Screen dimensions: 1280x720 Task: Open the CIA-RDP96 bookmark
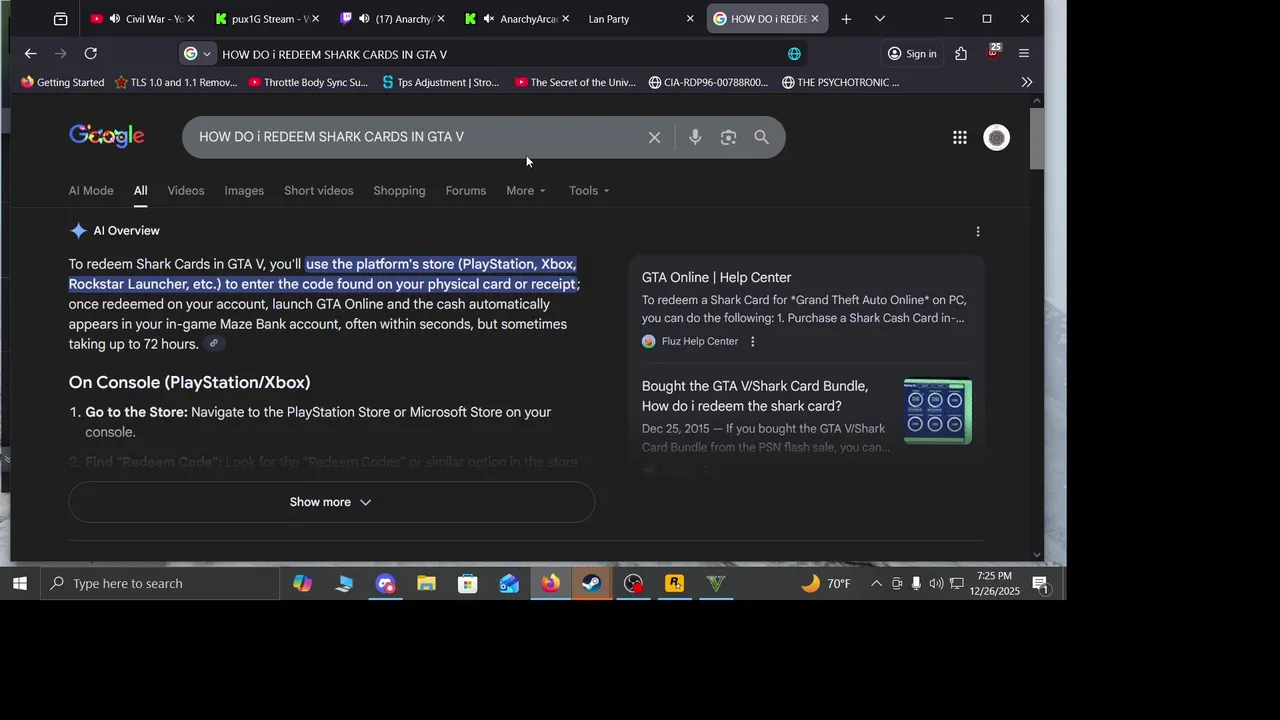[x=708, y=83]
